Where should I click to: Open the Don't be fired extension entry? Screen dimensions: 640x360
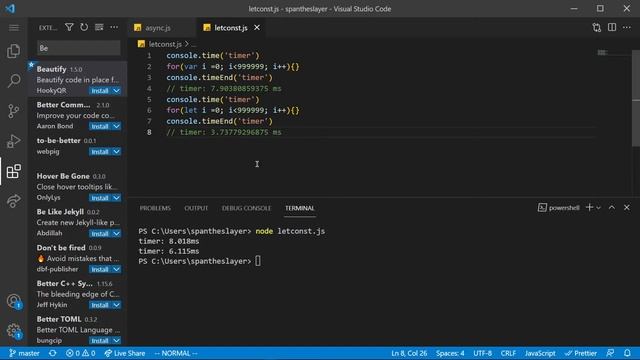78,258
